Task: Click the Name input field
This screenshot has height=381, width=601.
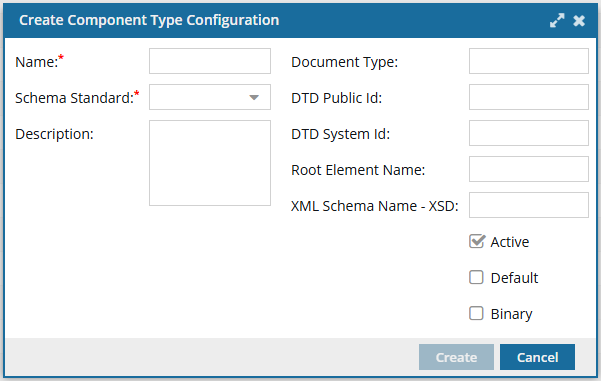Action: point(210,61)
